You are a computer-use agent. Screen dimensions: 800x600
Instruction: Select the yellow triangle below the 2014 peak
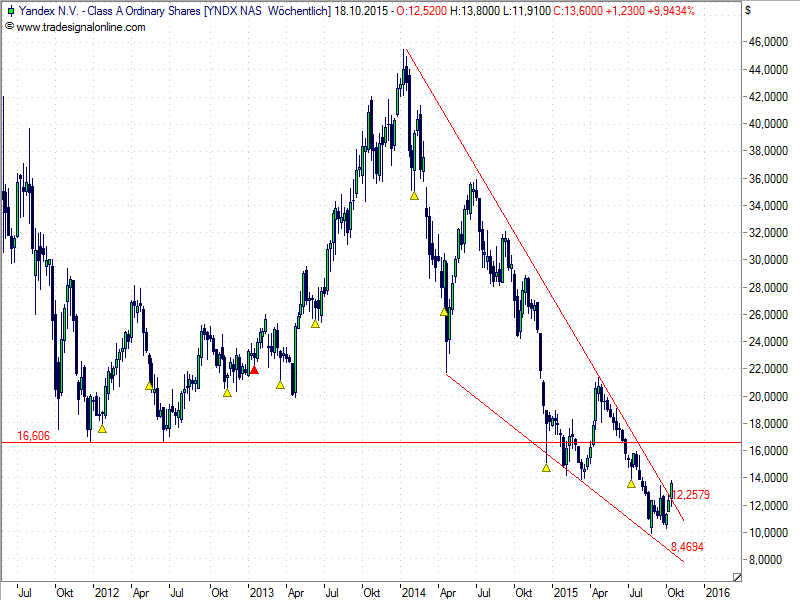tap(414, 195)
